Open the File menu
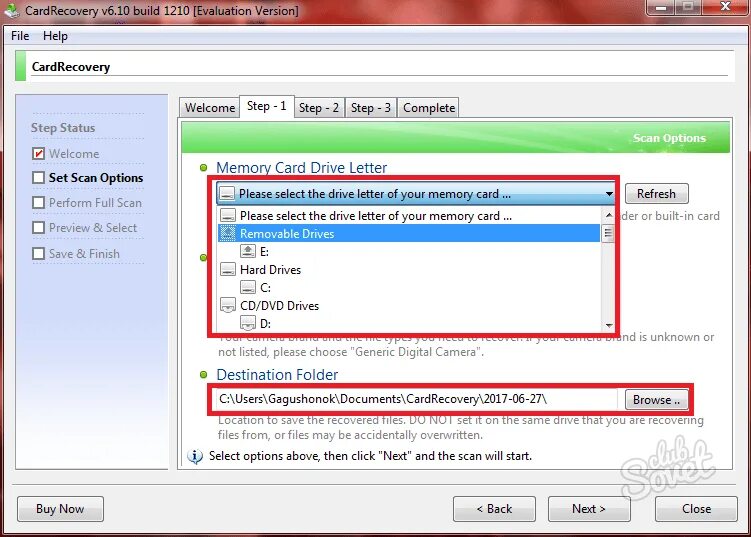 click(20, 36)
